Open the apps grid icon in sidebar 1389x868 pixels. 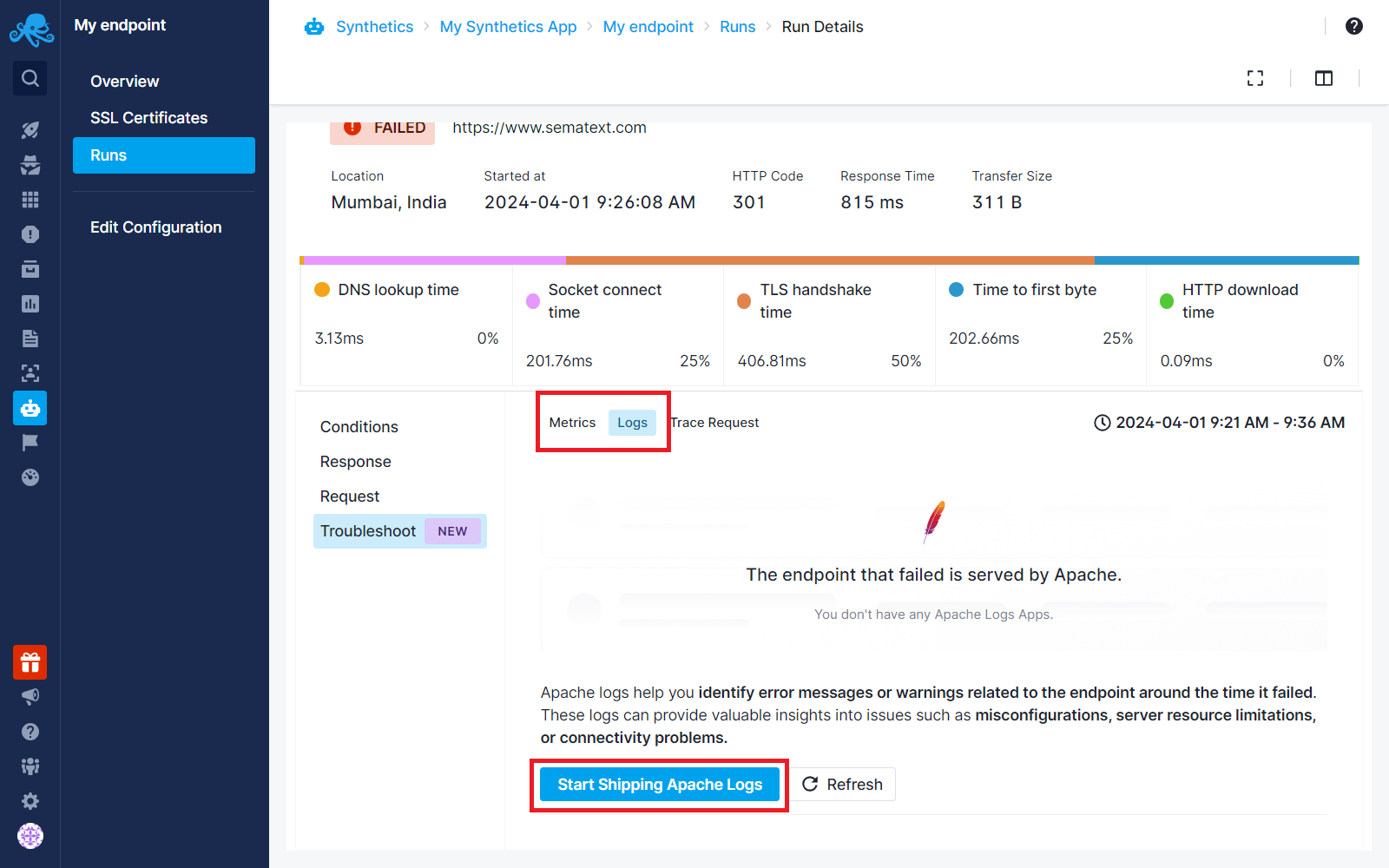pos(30,200)
